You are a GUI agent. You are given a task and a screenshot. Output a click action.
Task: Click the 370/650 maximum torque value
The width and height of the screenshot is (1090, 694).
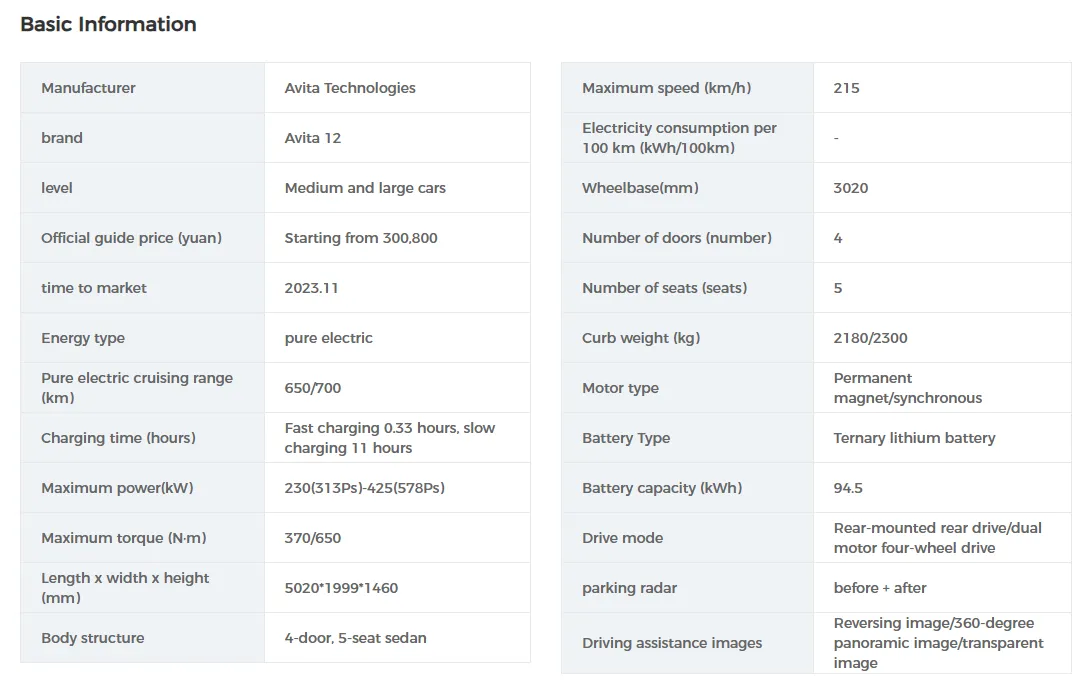click(312, 538)
